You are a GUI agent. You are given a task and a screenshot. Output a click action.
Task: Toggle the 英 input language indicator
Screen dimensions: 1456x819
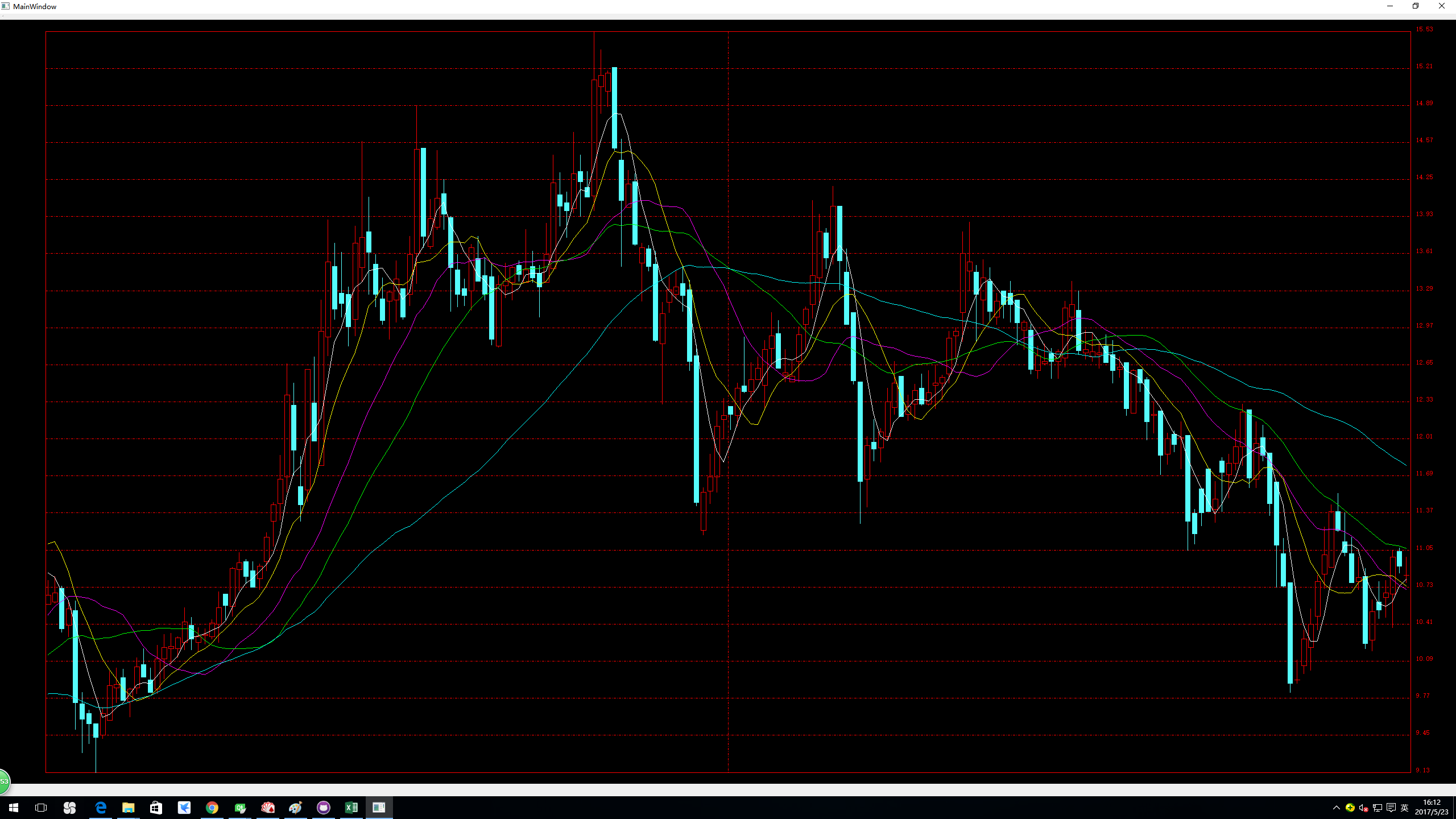(1404, 808)
